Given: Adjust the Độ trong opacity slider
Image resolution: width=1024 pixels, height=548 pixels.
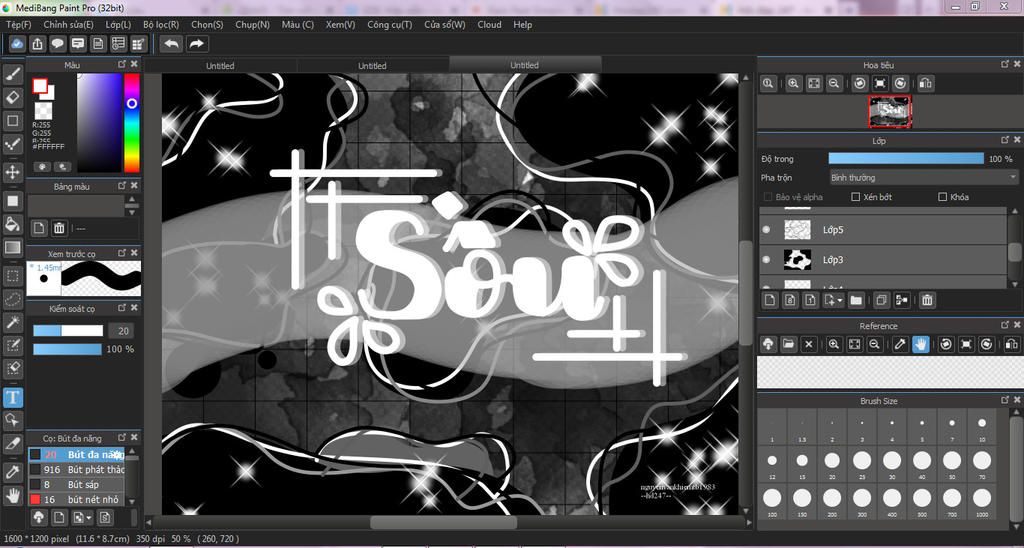Looking at the screenshot, I should click(x=906, y=159).
